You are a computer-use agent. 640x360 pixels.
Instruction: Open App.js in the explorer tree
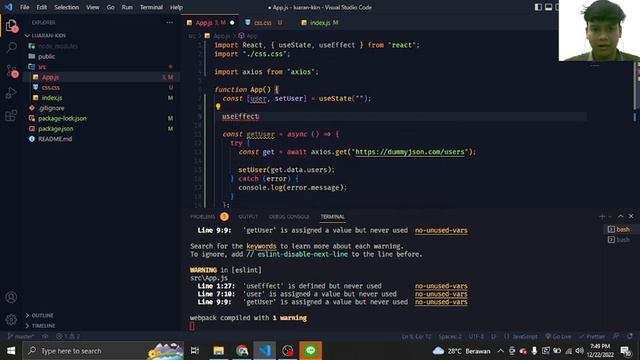coord(101,77)
